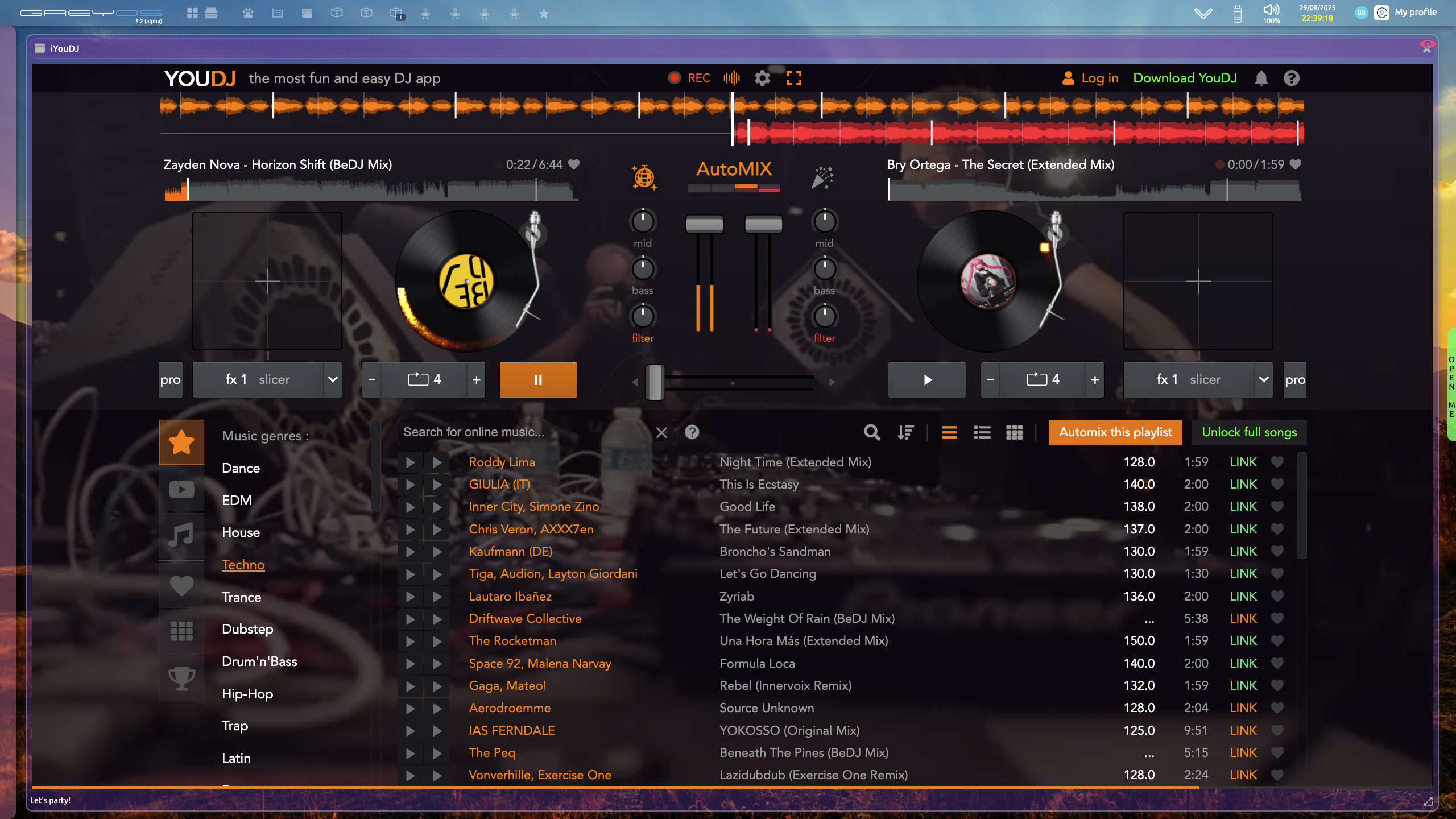Open the sort order dropdown above playlist
The height and width of the screenshot is (819, 1456).
905,432
